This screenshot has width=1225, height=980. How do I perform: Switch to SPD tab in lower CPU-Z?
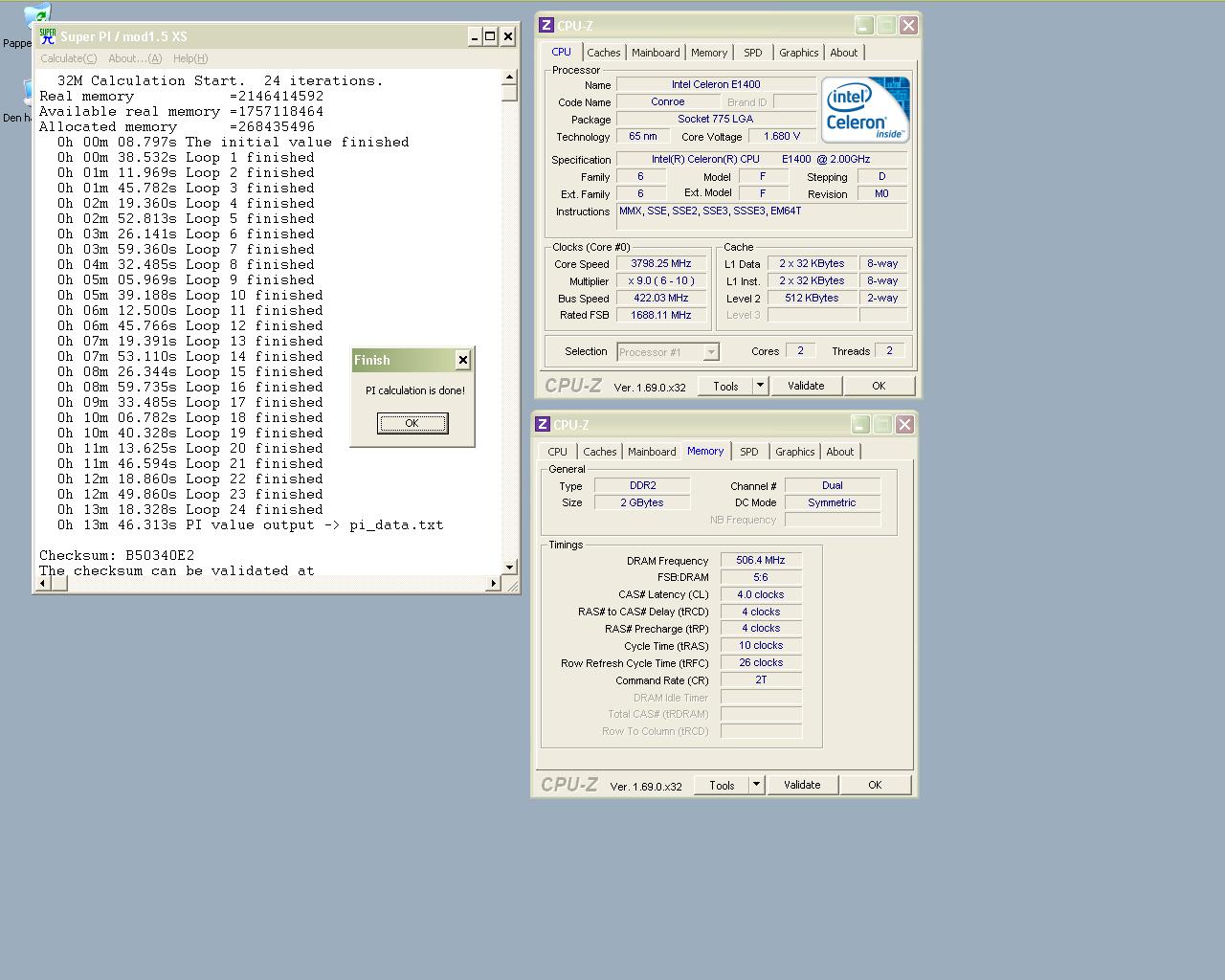pyautogui.click(x=749, y=452)
